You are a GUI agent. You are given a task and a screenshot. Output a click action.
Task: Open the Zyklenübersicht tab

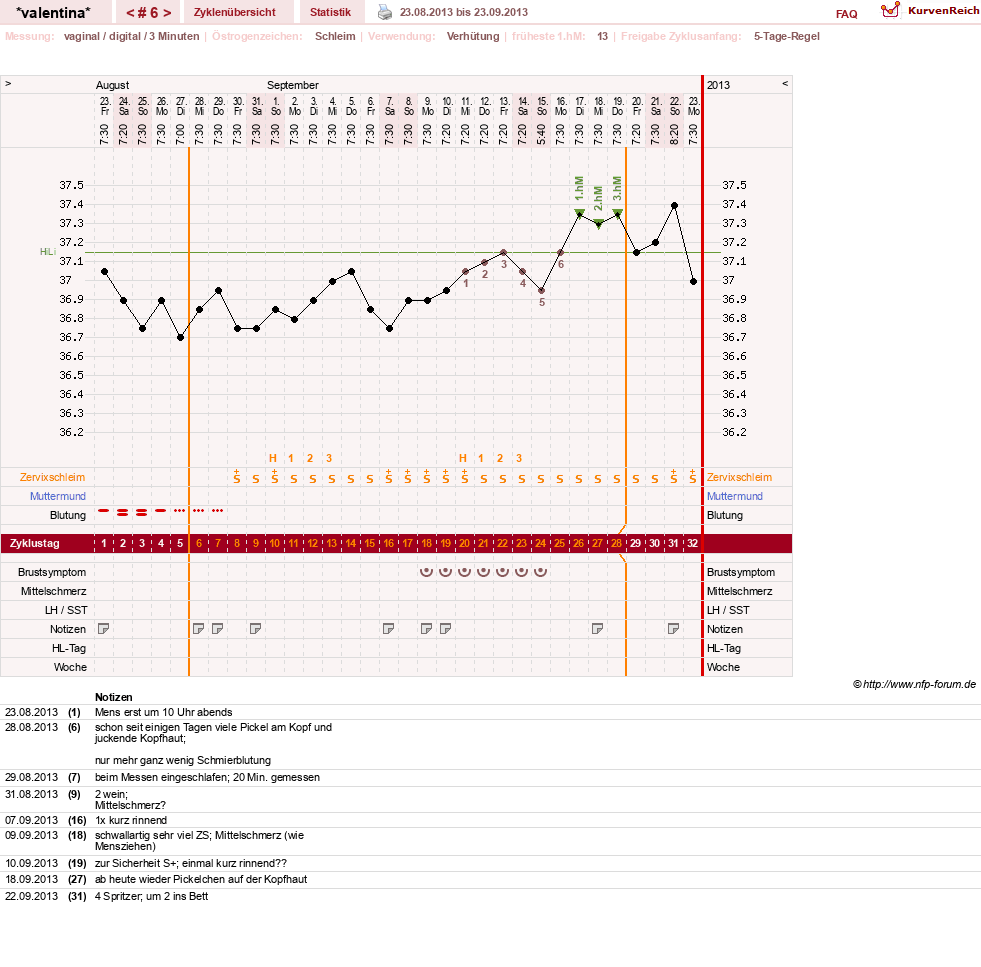point(235,12)
